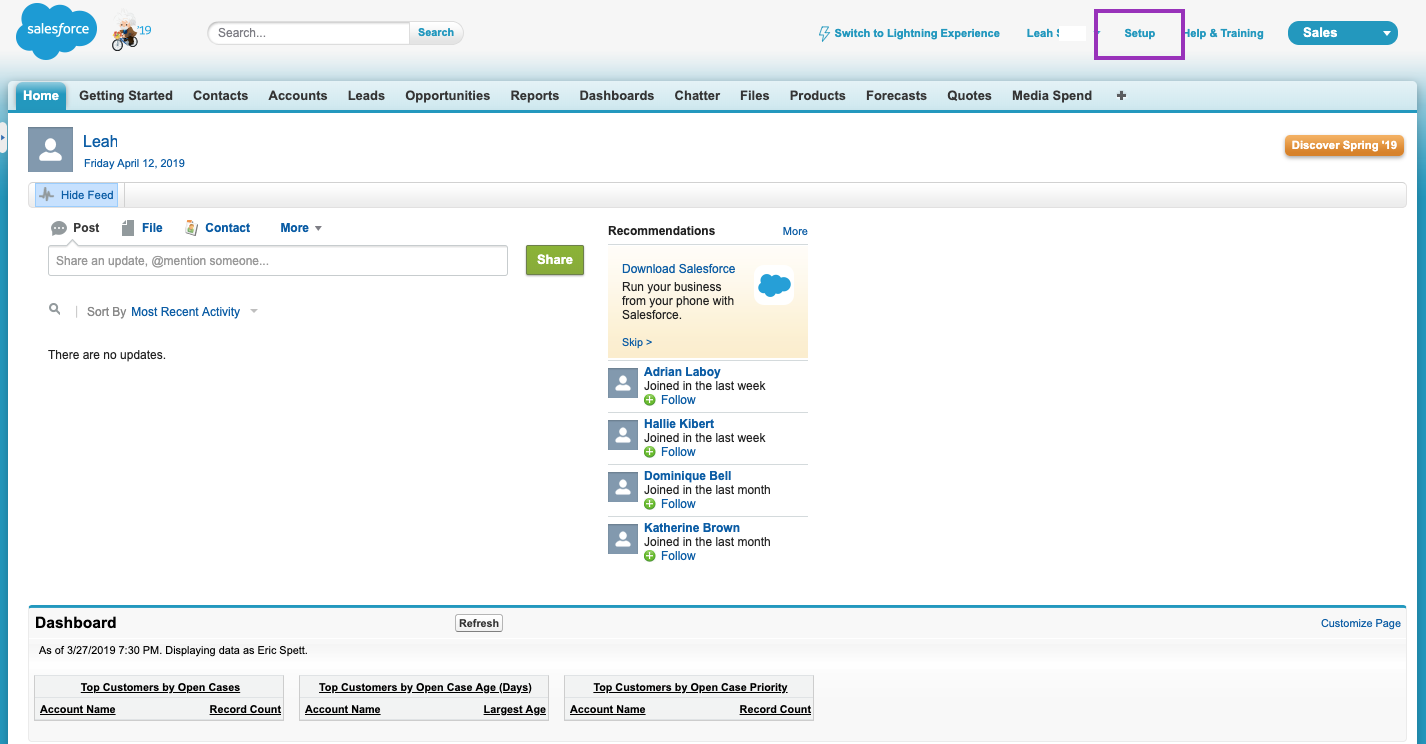
Task: Go to the Home tab
Action: (41, 96)
